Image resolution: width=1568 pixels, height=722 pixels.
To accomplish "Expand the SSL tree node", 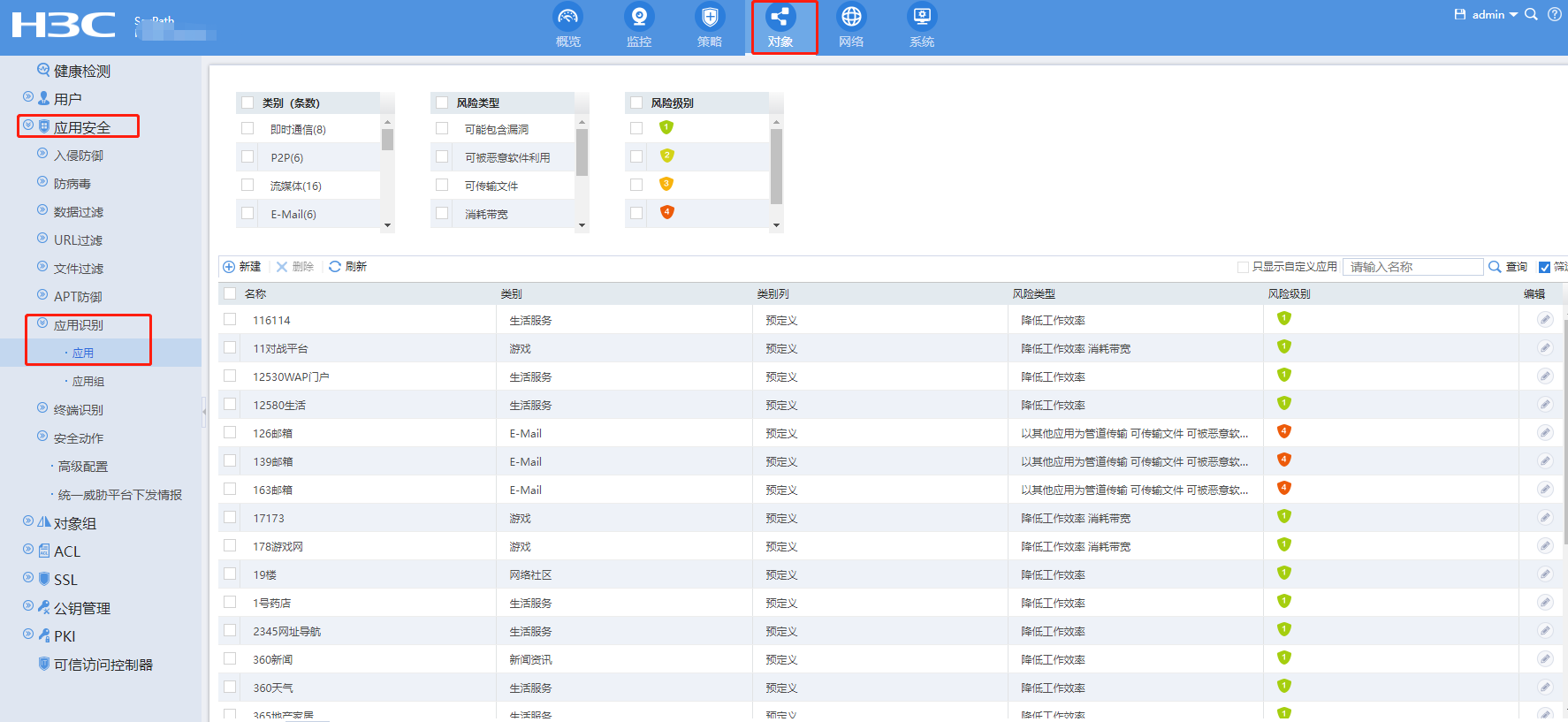I will coord(28,578).
